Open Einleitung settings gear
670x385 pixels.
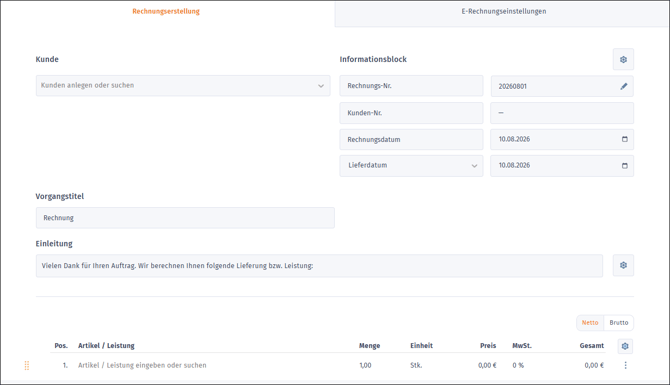coord(623,265)
